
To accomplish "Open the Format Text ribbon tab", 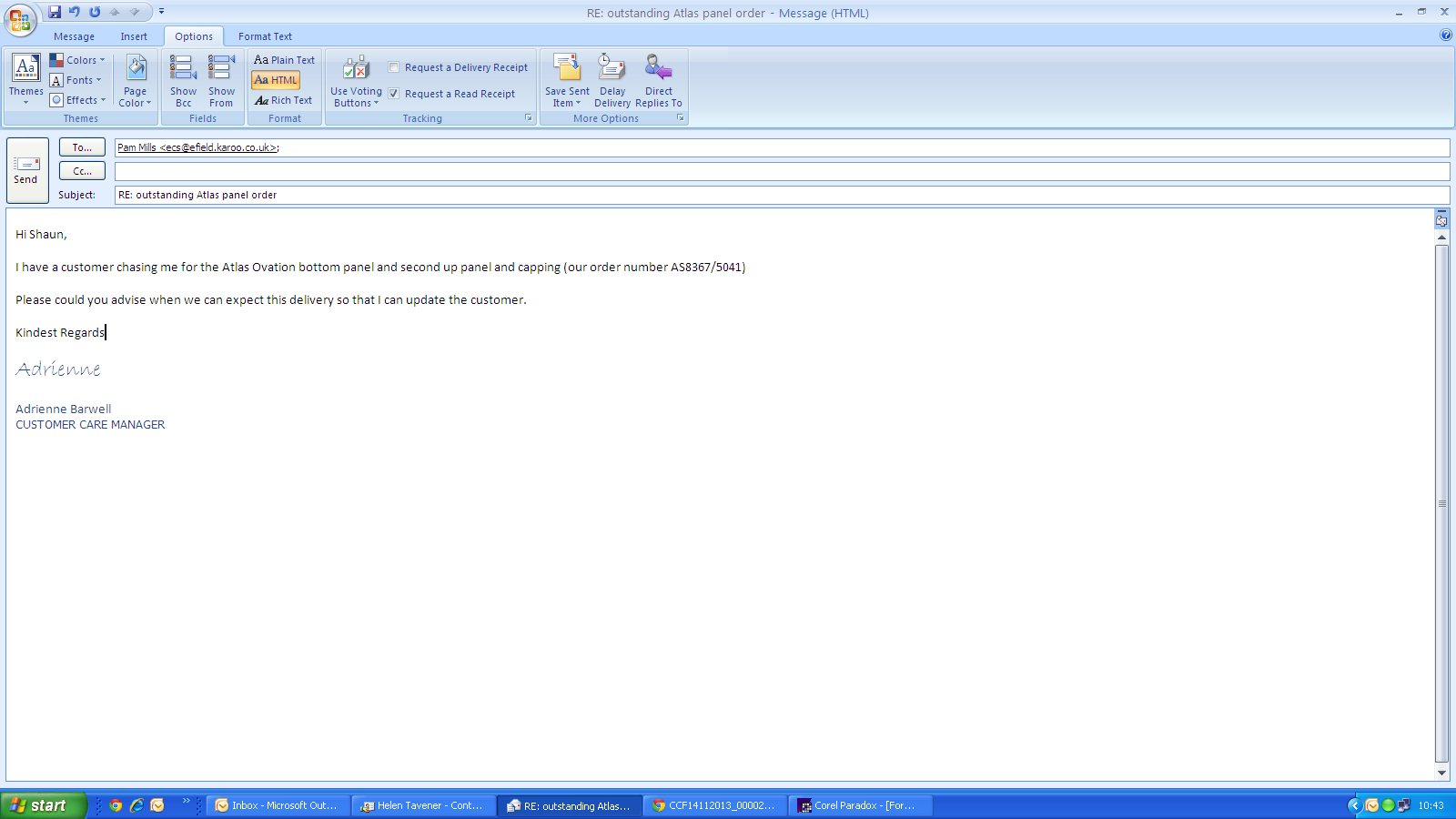I will (x=265, y=36).
